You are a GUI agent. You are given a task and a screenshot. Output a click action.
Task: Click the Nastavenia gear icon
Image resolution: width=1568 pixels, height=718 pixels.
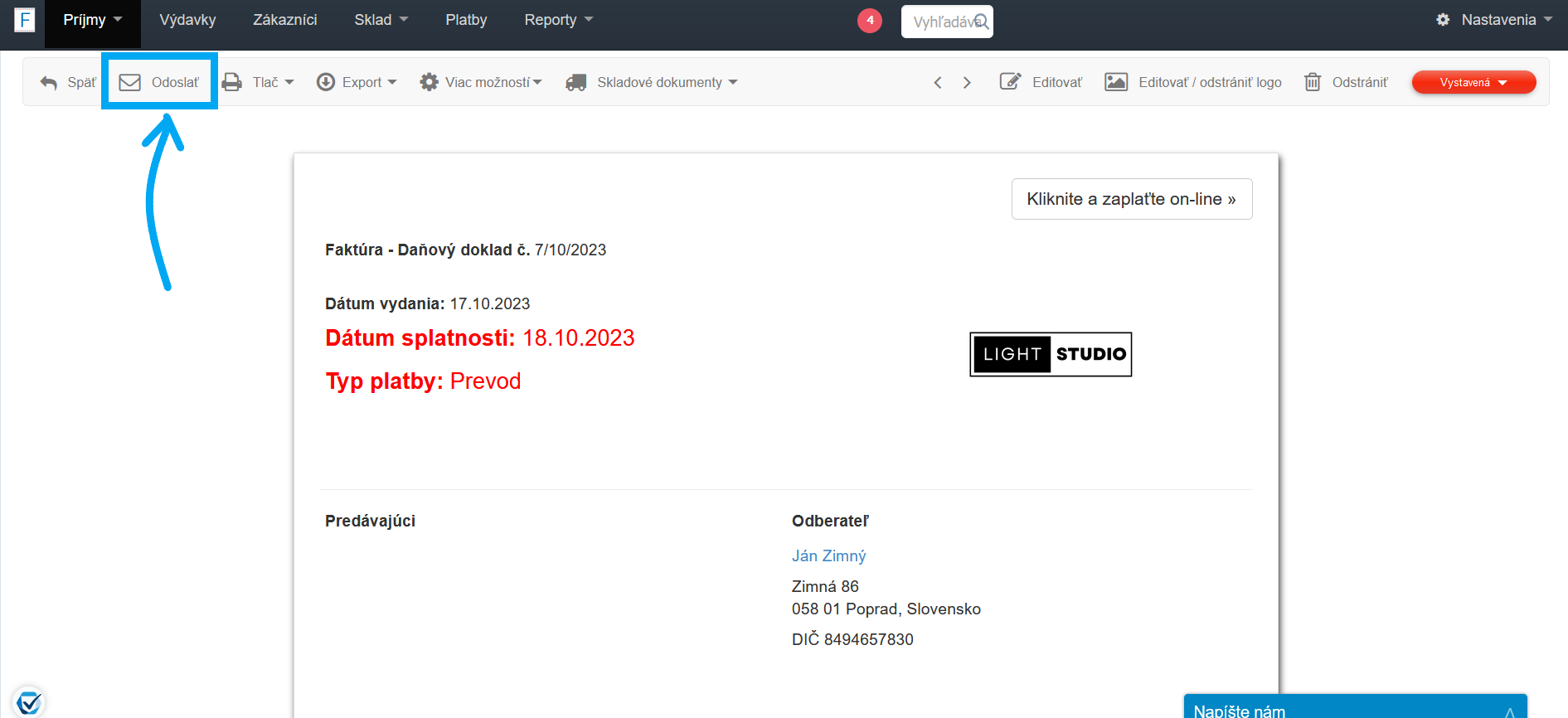1443,20
